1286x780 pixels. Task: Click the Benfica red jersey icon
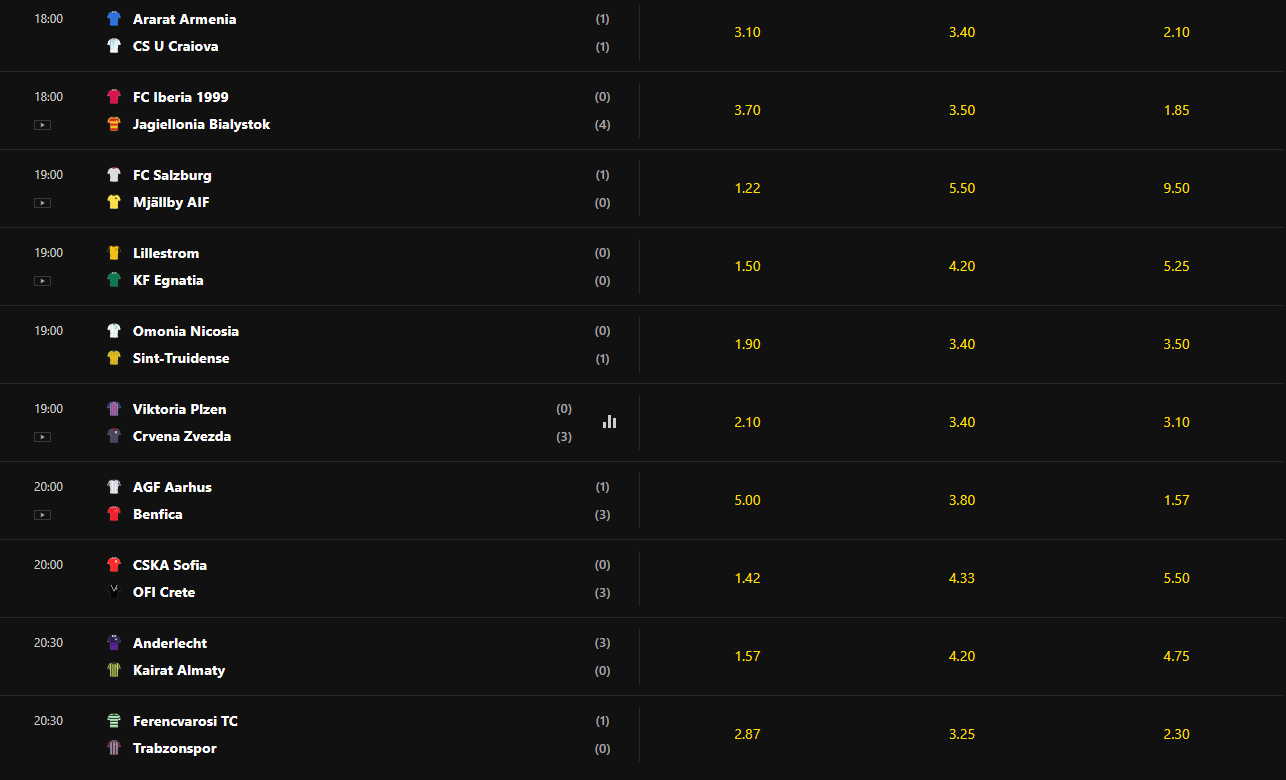tap(114, 514)
